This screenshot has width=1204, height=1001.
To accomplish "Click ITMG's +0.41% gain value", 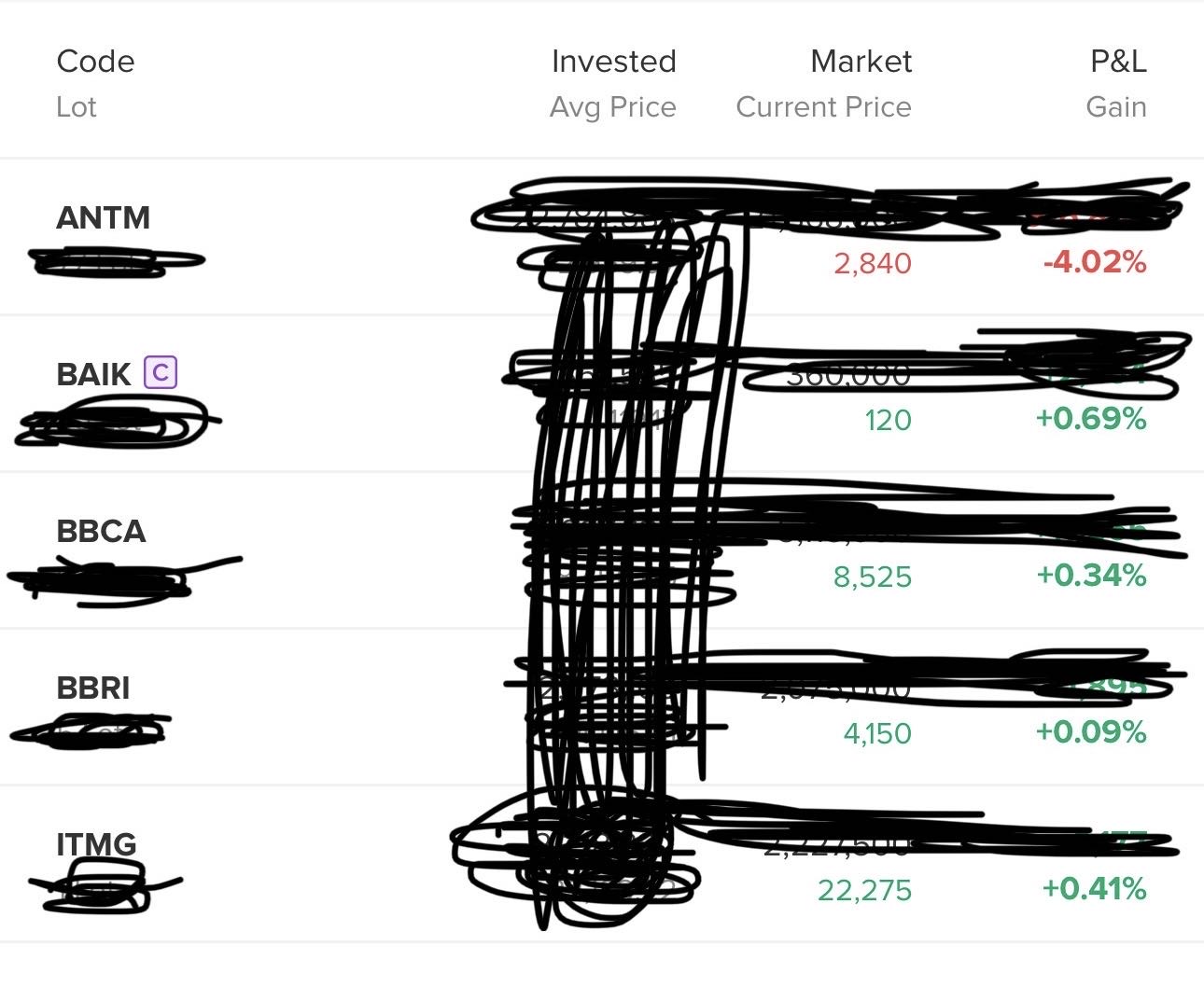I will point(1094,889).
